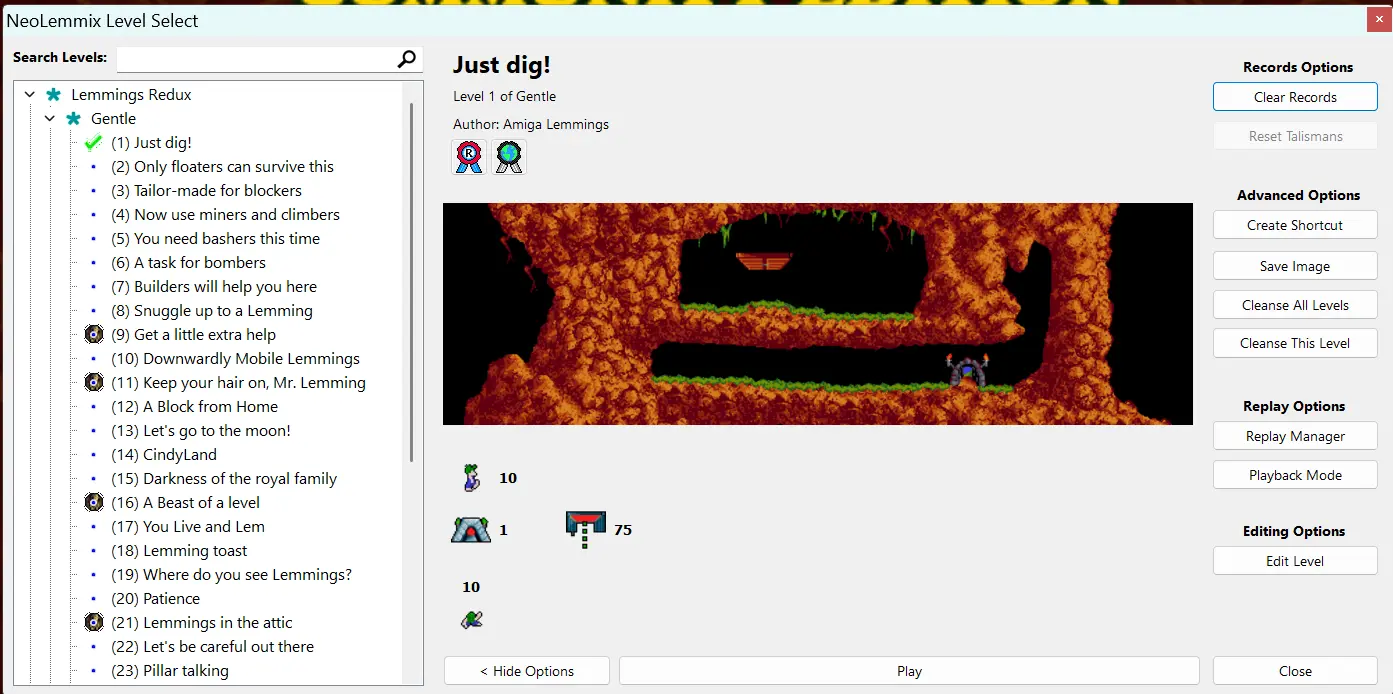Click the globe world-record ribbon badge
1393x694 pixels.
coord(509,156)
